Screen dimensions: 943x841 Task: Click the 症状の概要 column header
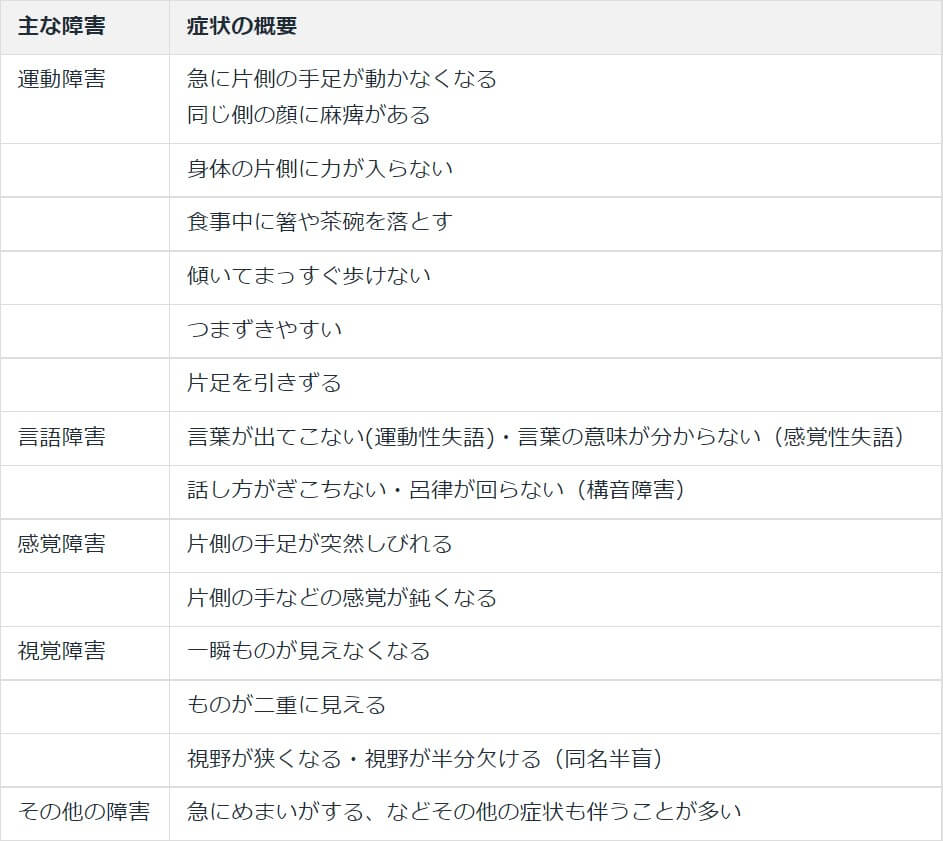point(242,27)
